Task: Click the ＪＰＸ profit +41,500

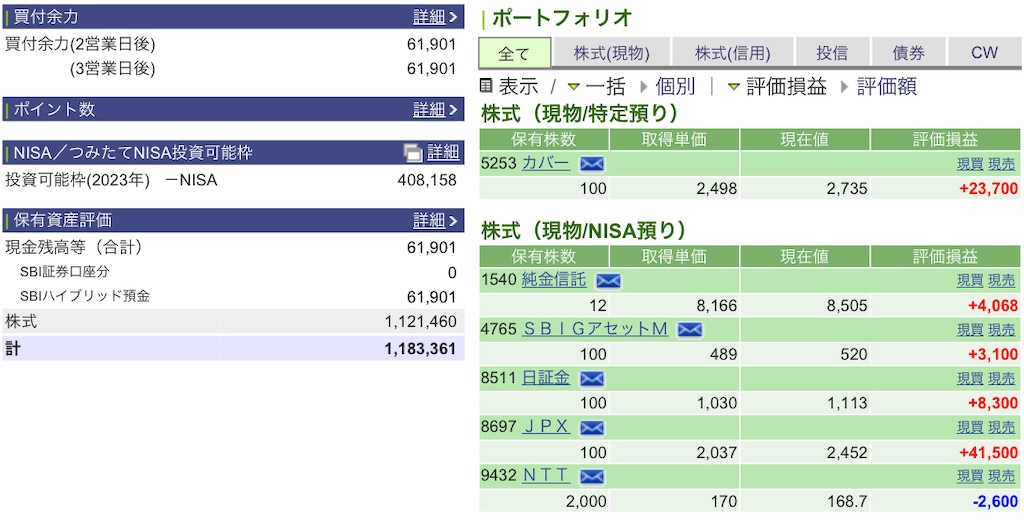Action: point(989,452)
